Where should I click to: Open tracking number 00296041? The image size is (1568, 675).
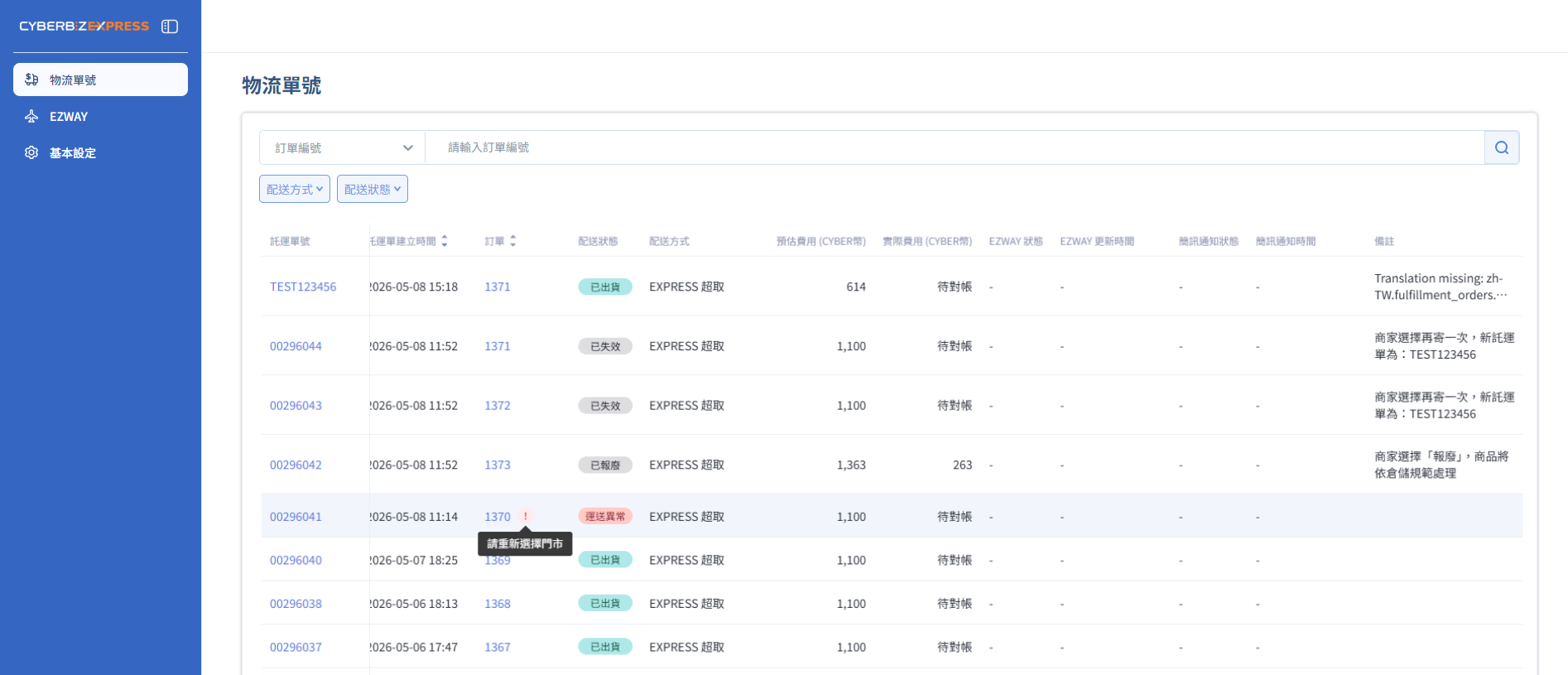[x=296, y=517]
